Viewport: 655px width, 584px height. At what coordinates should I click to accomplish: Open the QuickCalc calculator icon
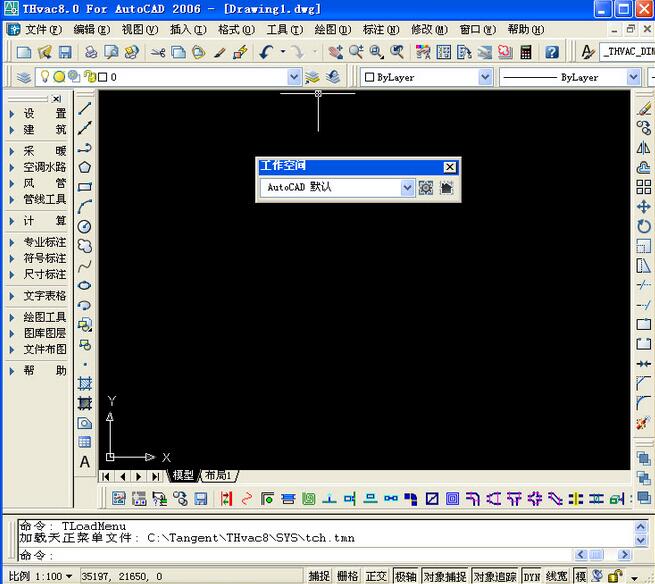coord(526,52)
